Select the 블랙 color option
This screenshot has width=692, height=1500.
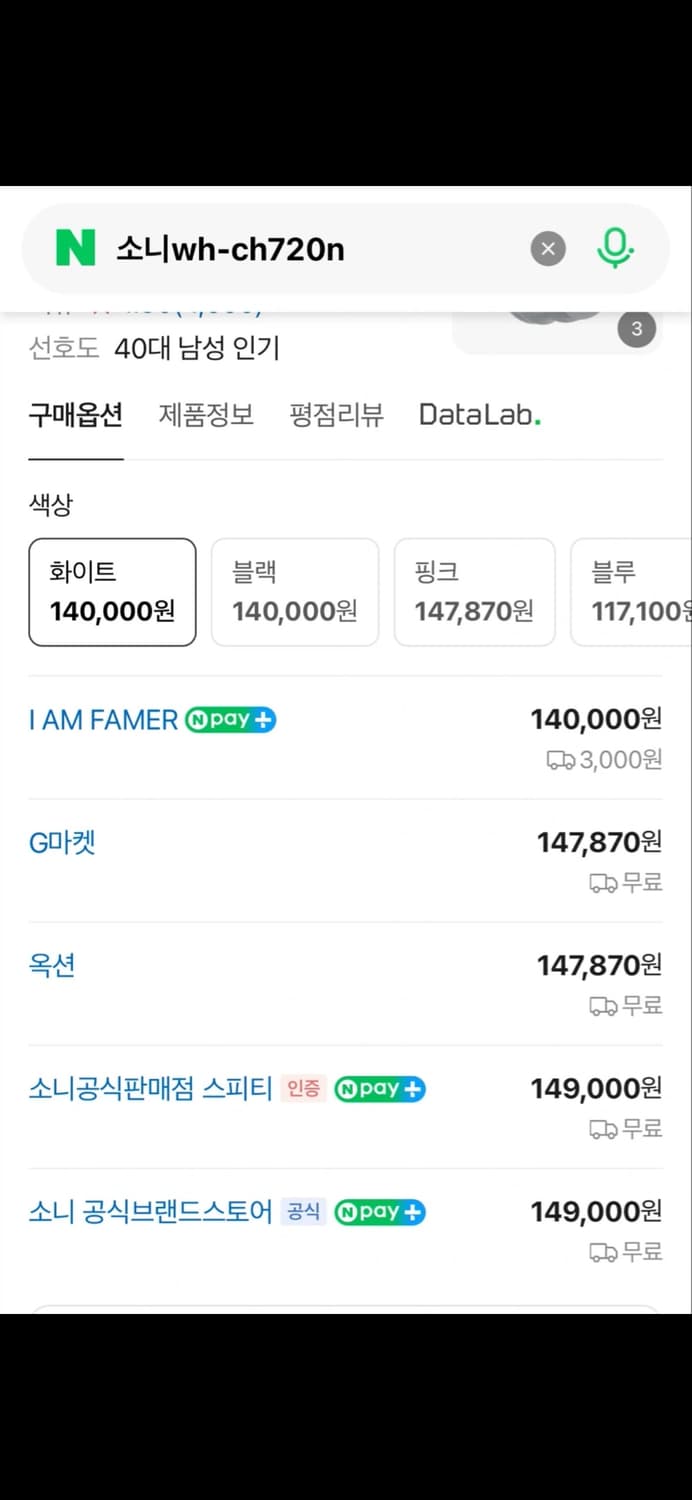click(x=294, y=591)
